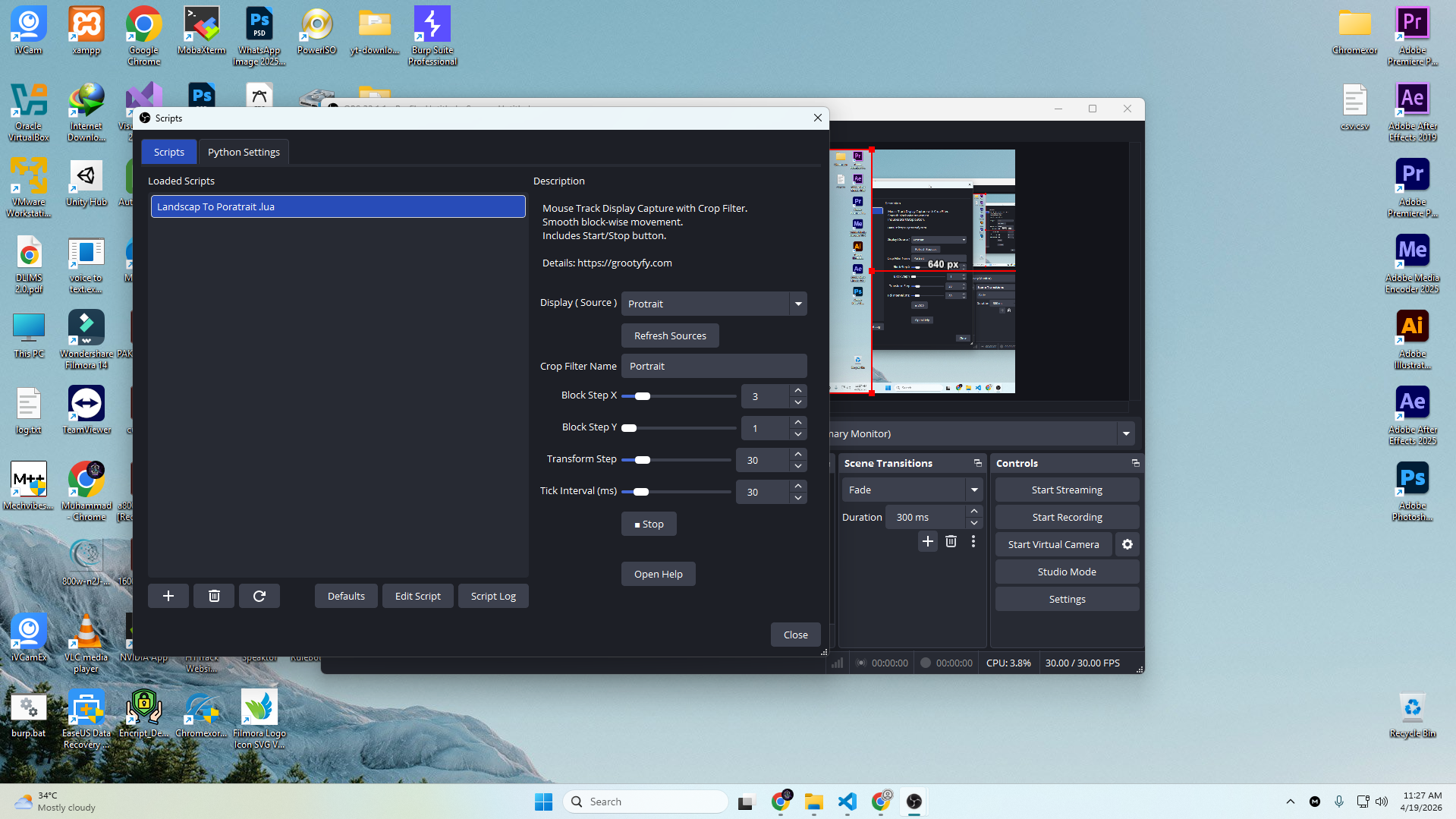Click the add script plus icon
This screenshot has height=819, width=1456.
tap(168, 596)
